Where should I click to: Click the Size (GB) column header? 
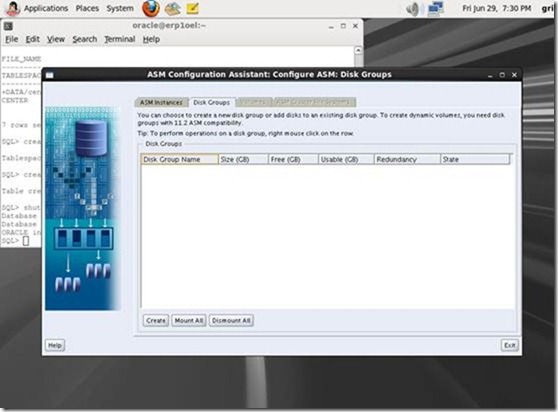coord(243,159)
